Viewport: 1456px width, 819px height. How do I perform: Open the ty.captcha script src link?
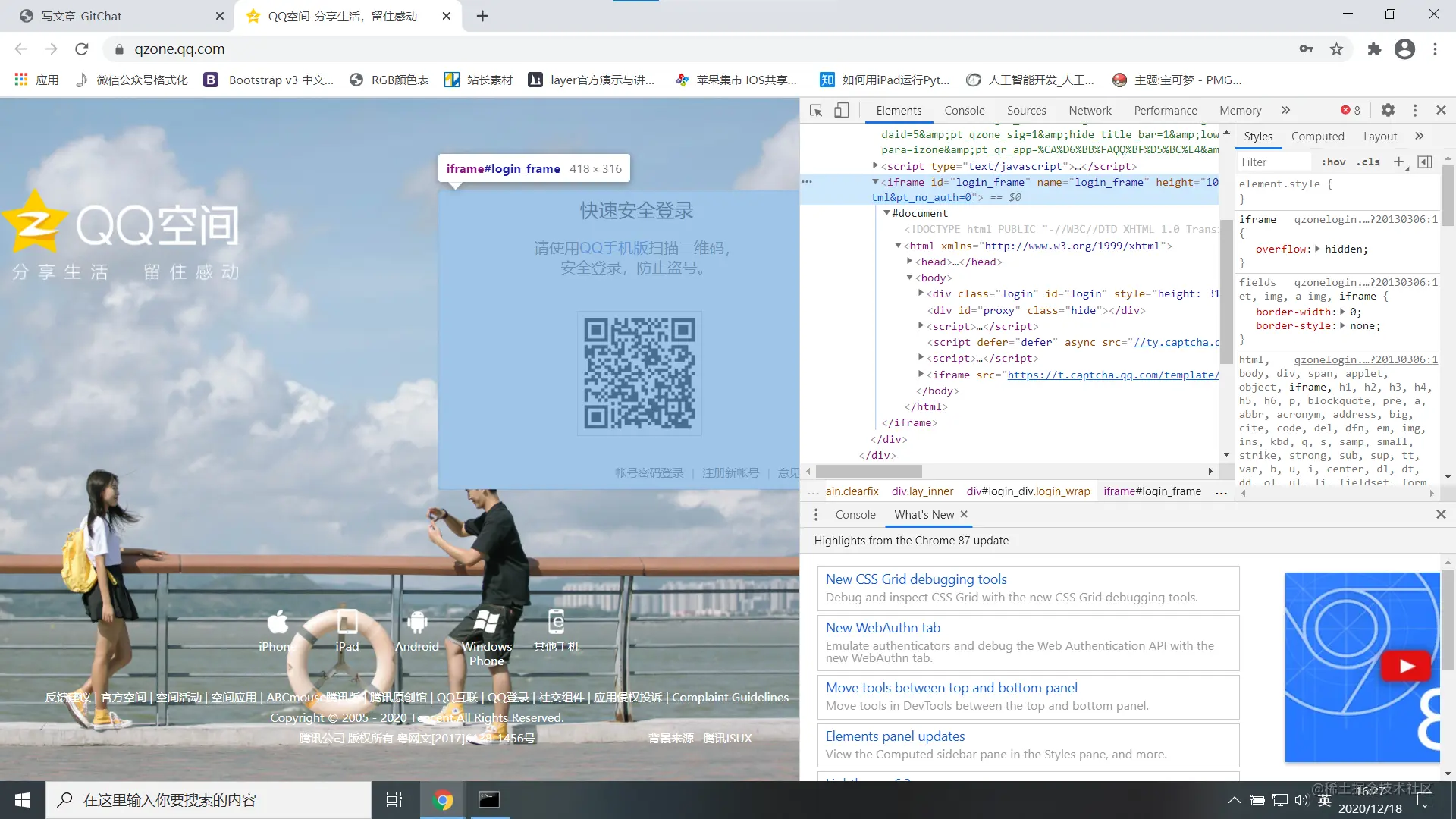click(1175, 342)
